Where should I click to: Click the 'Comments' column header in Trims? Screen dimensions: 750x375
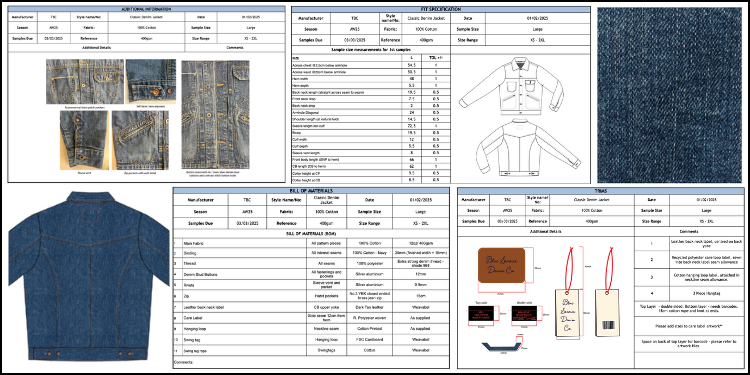pyautogui.click(x=689, y=231)
